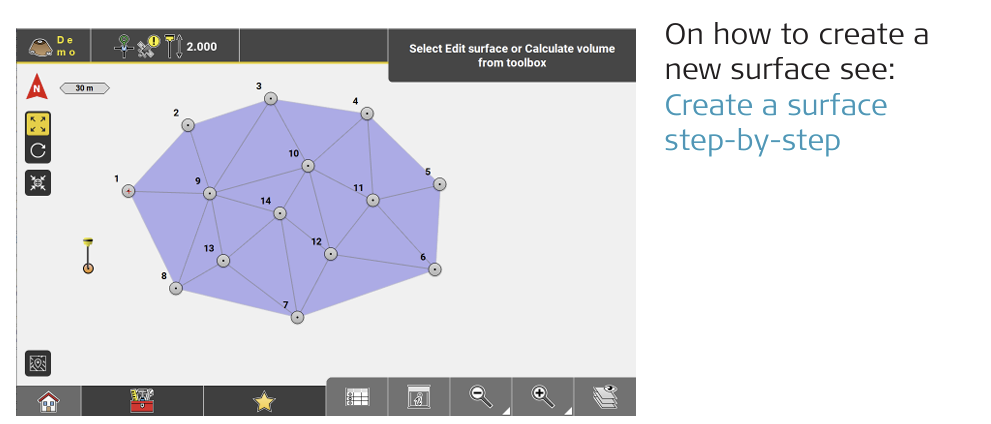The height and width of the screenshot is (424, 991).
Task: Click the GNSS satellite status icon
Action: point(136,46)
